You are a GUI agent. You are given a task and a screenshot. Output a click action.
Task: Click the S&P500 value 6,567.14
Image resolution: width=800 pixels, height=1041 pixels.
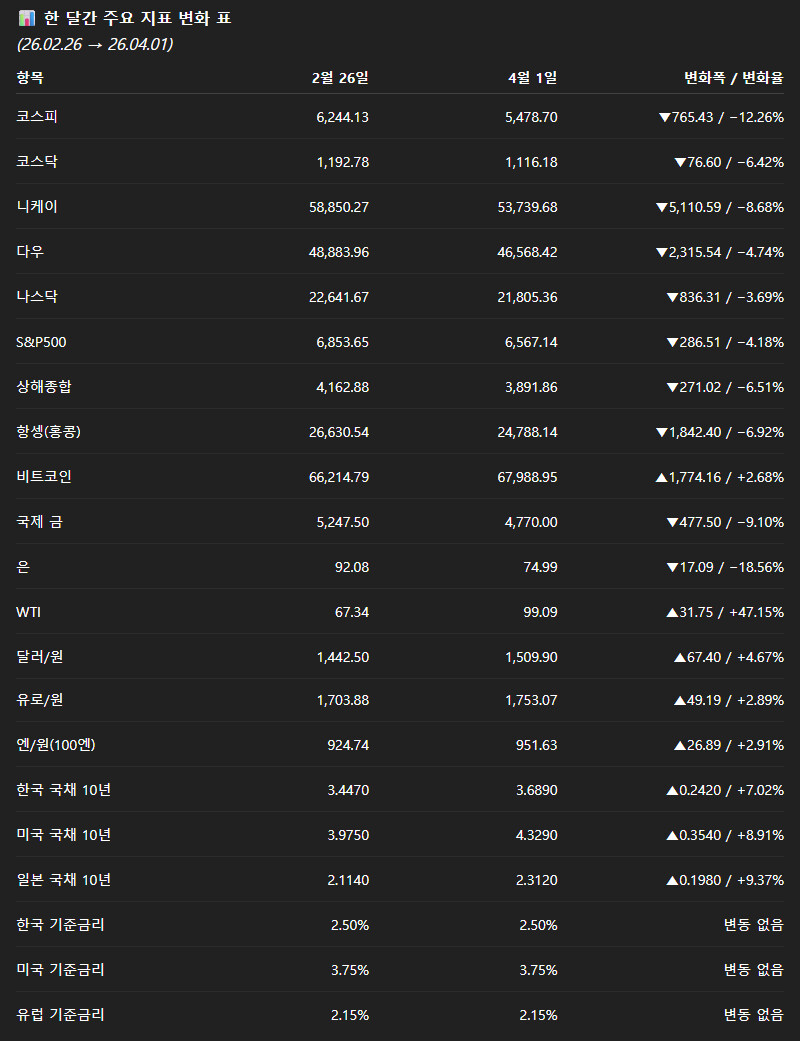click(x=531, y=342)
